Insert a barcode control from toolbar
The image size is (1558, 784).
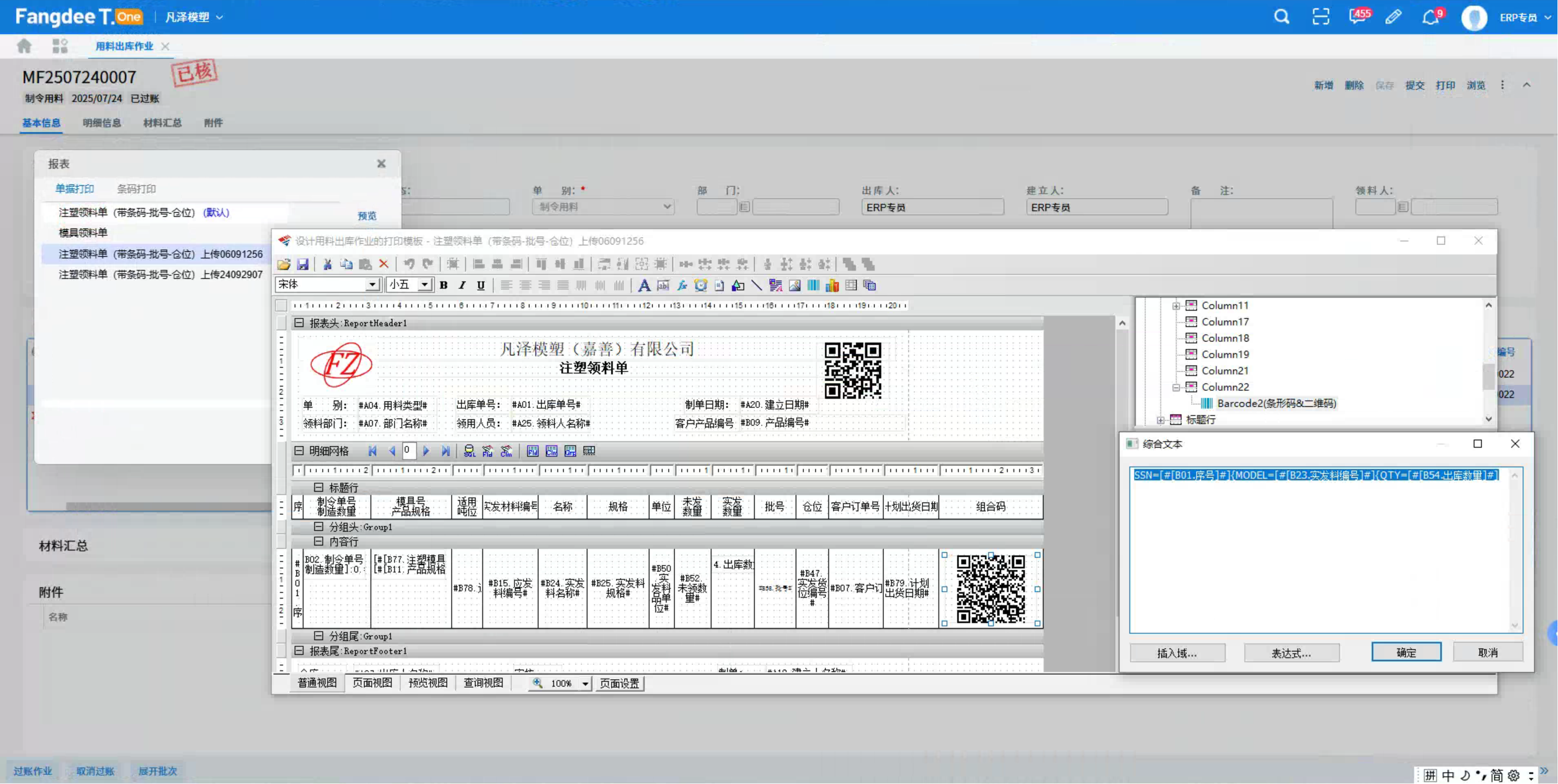click(x=813, y=285)
